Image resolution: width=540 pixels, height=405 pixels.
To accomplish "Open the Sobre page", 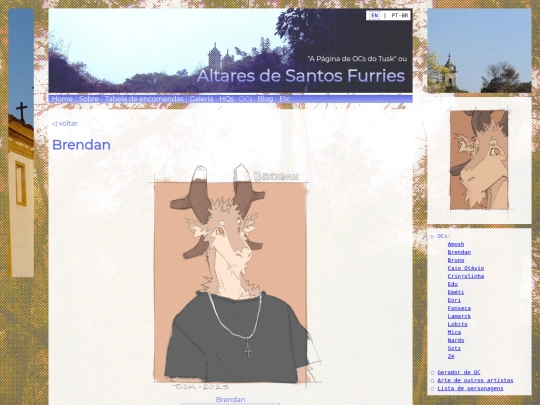I will point(89,99).
